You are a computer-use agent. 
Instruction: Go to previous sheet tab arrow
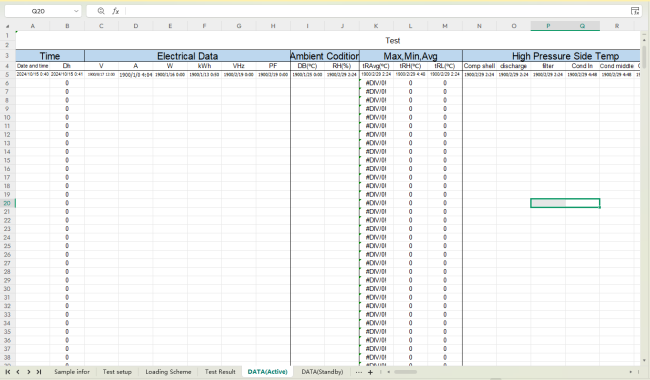coord(18,372)
